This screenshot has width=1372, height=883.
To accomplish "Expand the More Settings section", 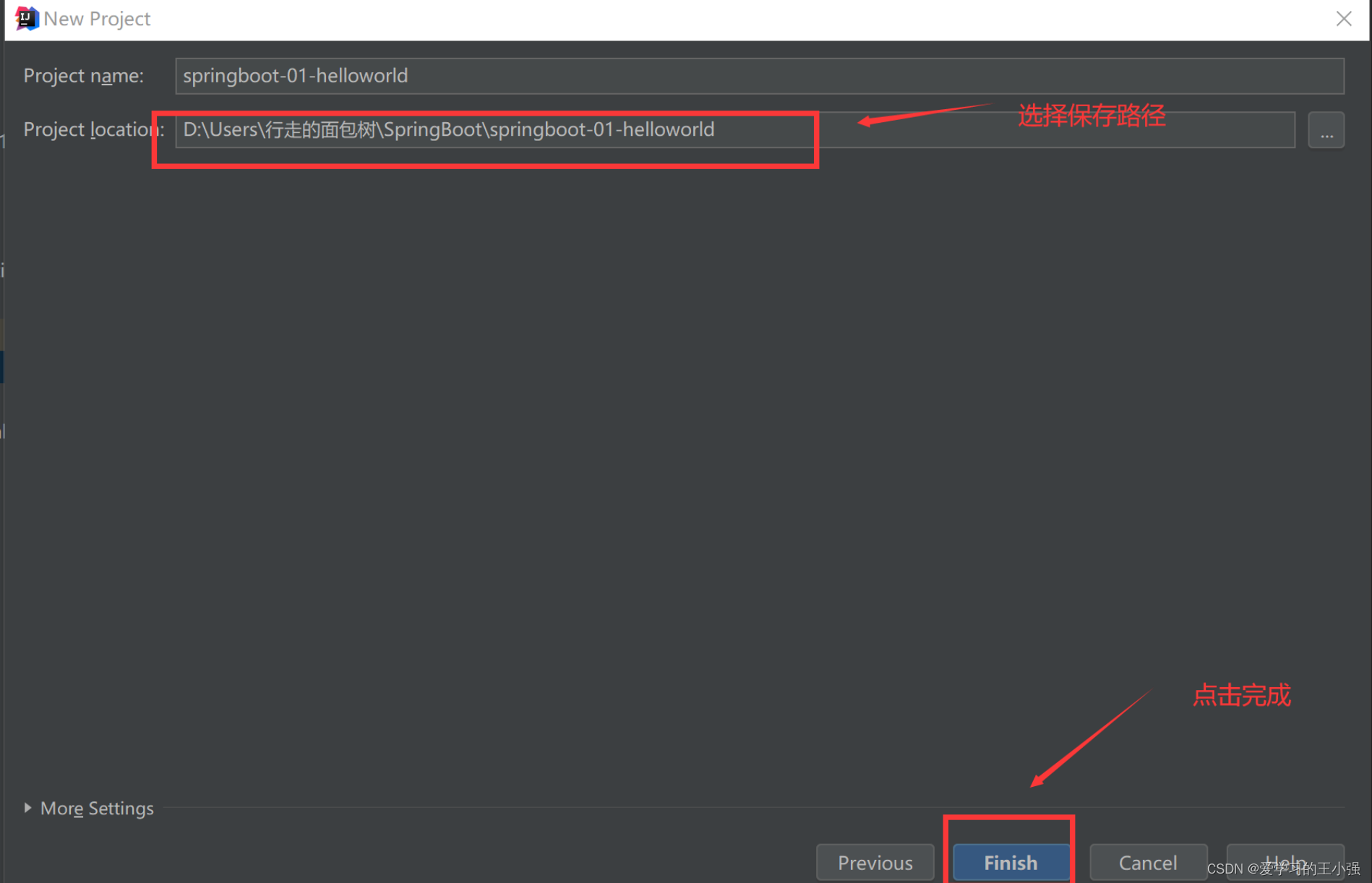I will point(89,808).
